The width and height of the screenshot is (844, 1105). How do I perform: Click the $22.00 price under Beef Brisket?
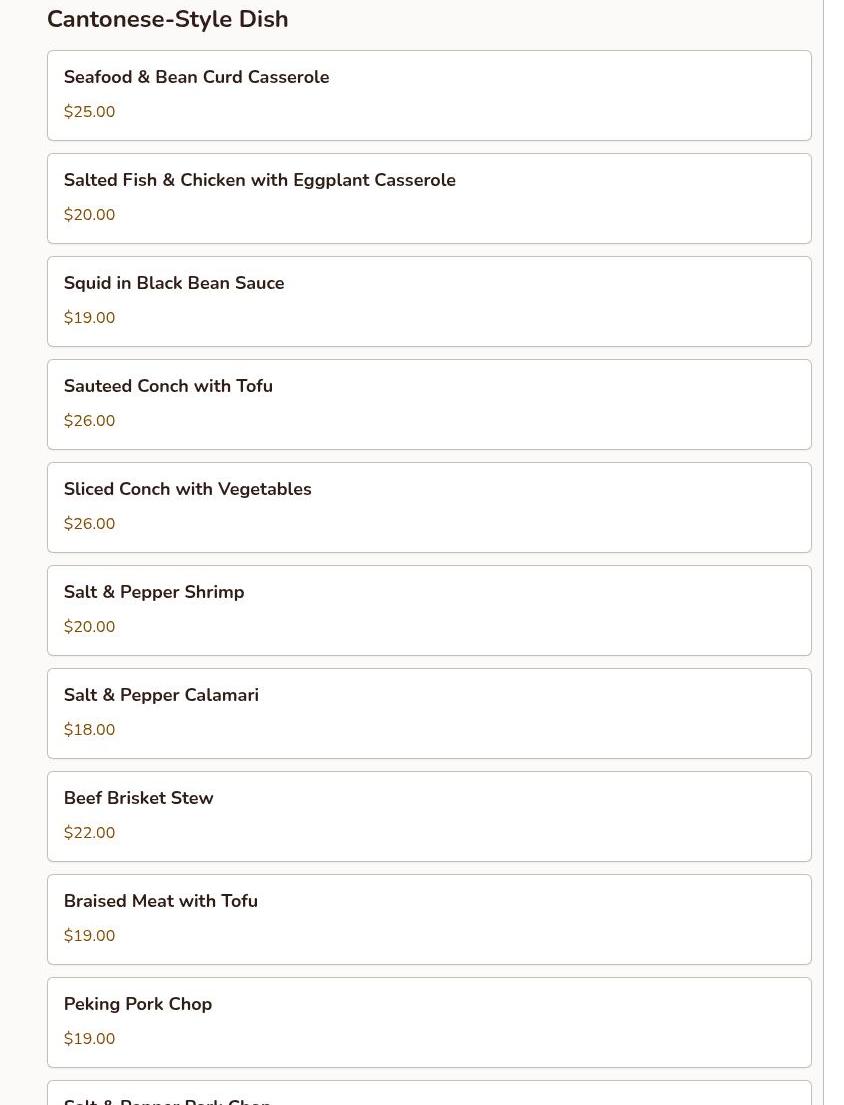(89, 832)
